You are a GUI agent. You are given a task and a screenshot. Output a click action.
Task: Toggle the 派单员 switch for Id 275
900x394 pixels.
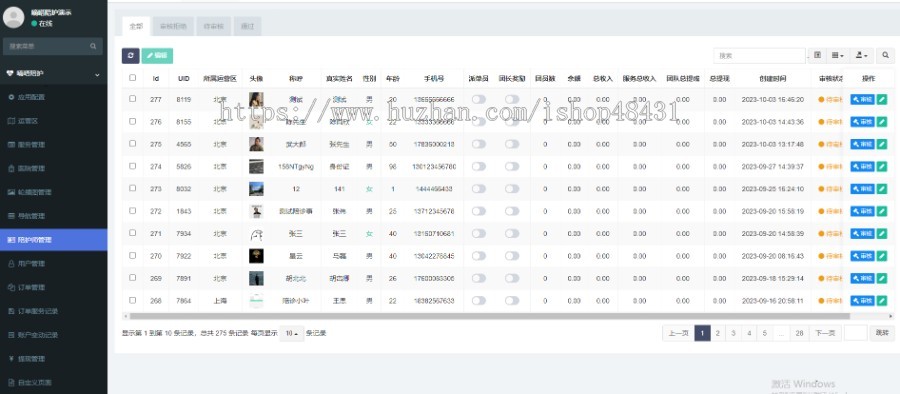[x=478, y=144]
